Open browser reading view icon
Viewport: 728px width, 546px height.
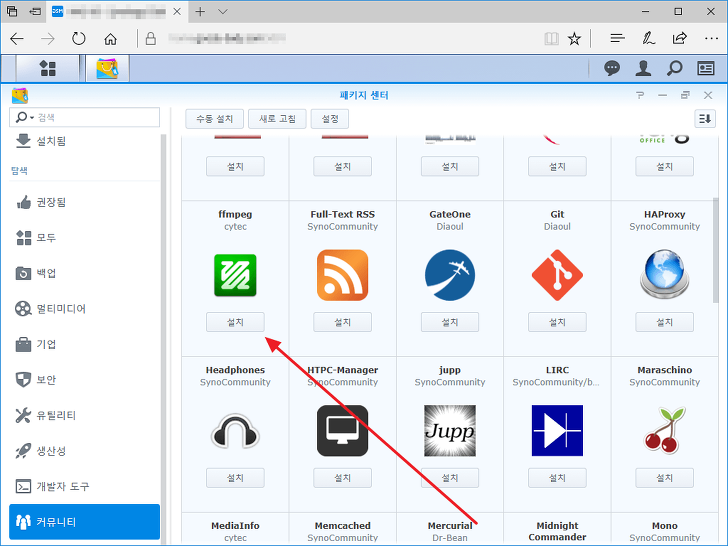coord(551,39)
